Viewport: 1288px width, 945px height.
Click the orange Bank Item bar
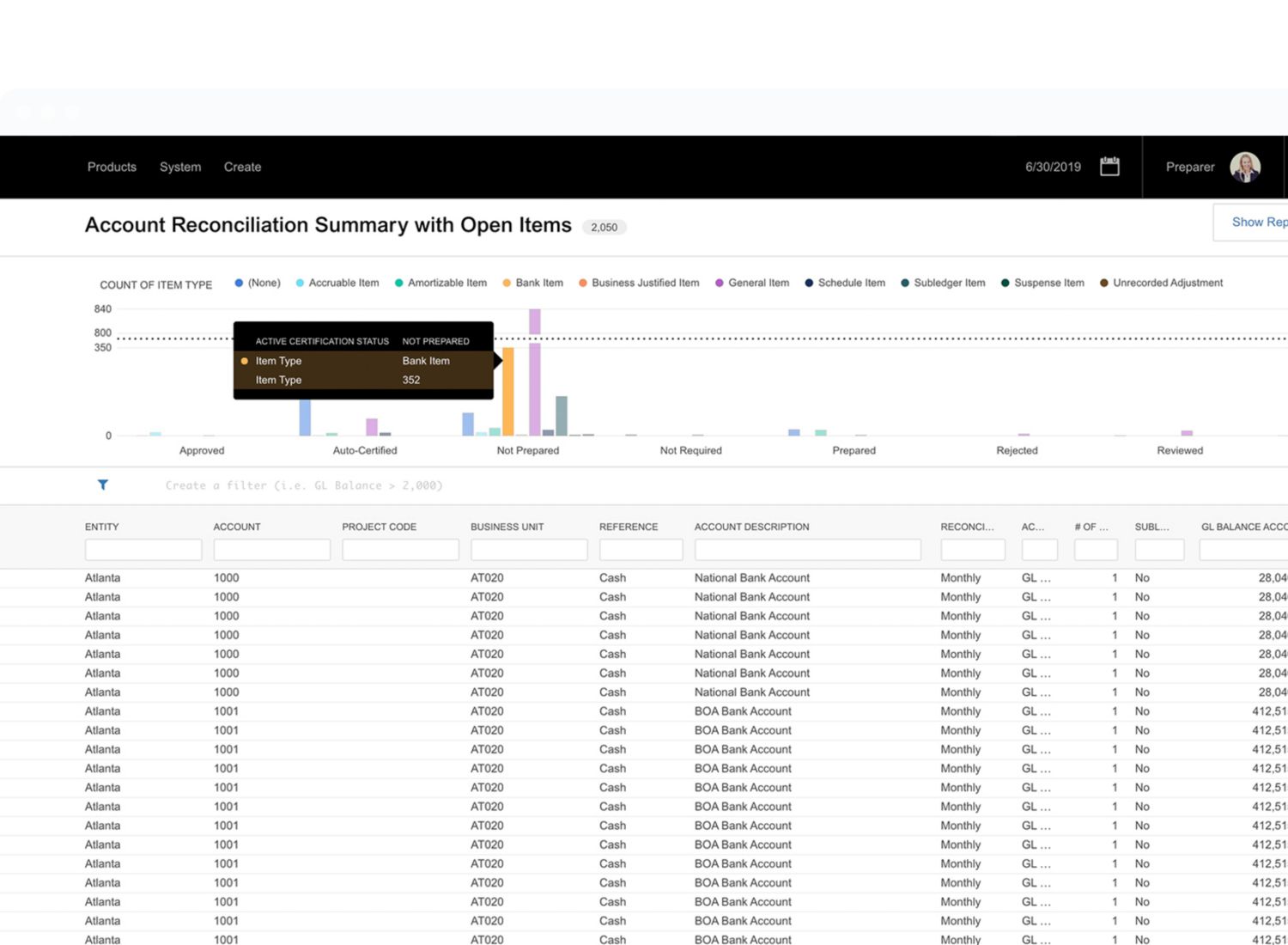click(x=508, y=392)
